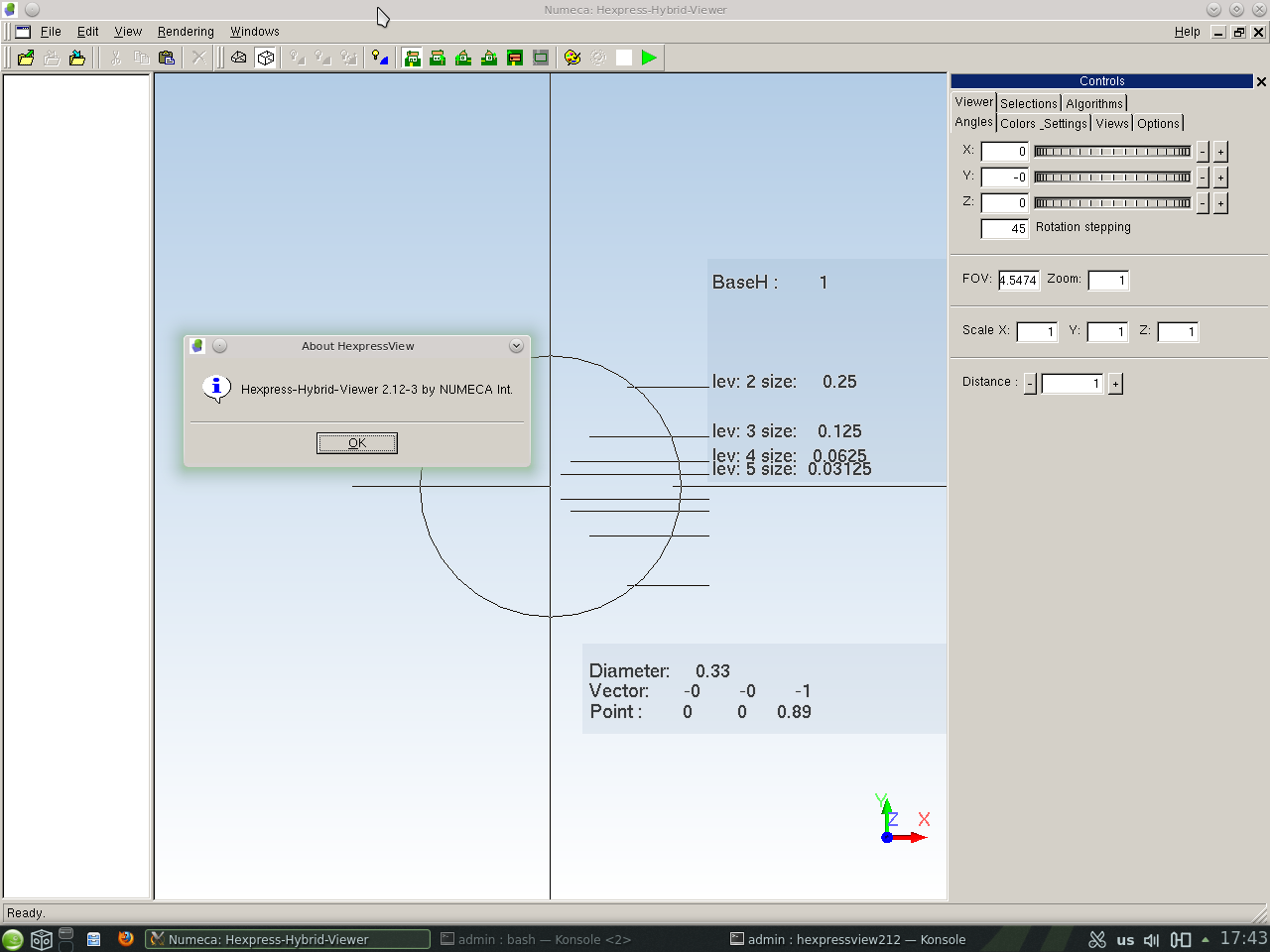Image resolution: width=1270 pixels, height=952 pixels.
Task: Open the Edit menu
Action: [x=88, y=32]
